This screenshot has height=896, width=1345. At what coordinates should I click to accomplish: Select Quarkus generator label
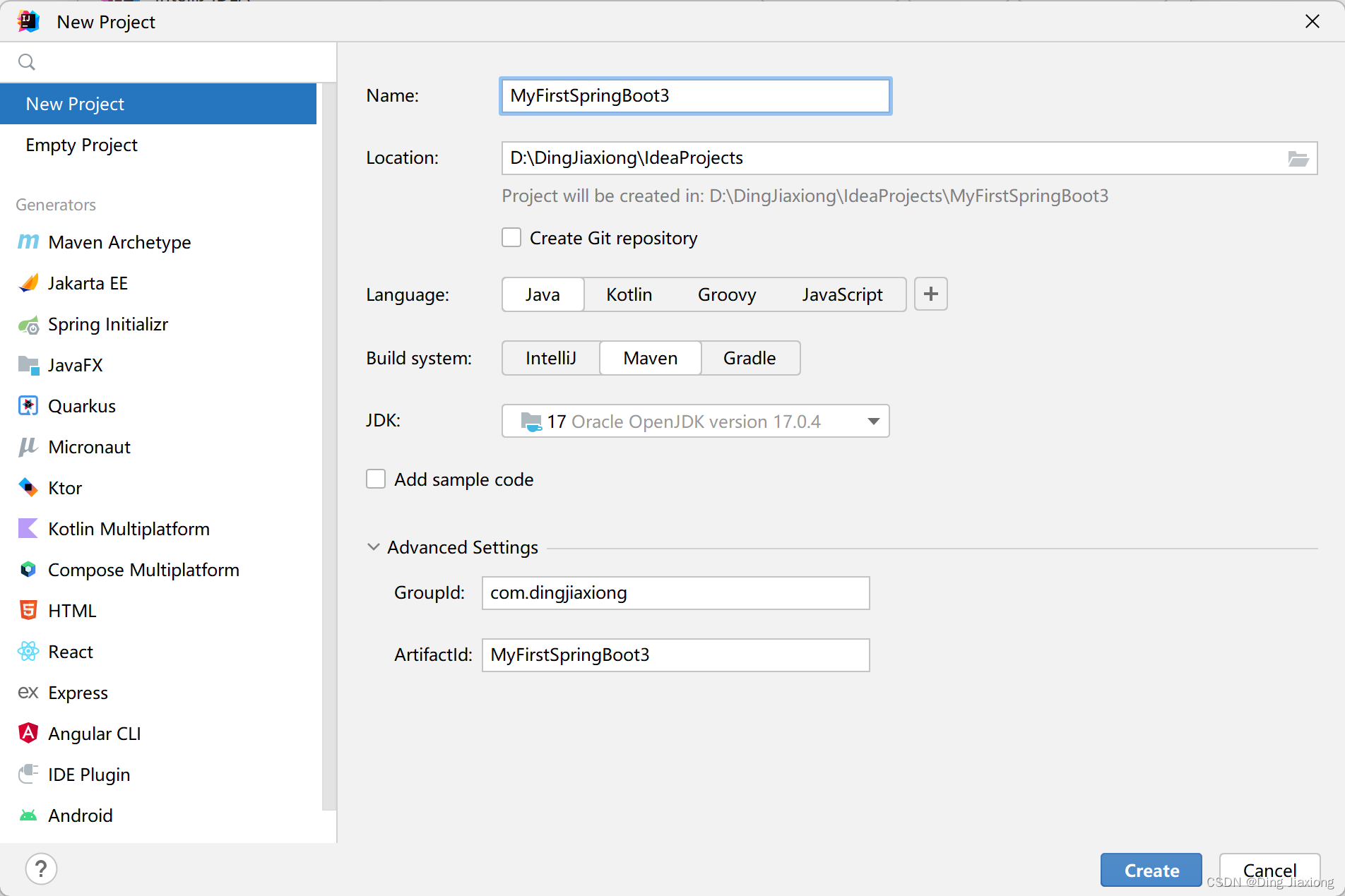[82, 406]
